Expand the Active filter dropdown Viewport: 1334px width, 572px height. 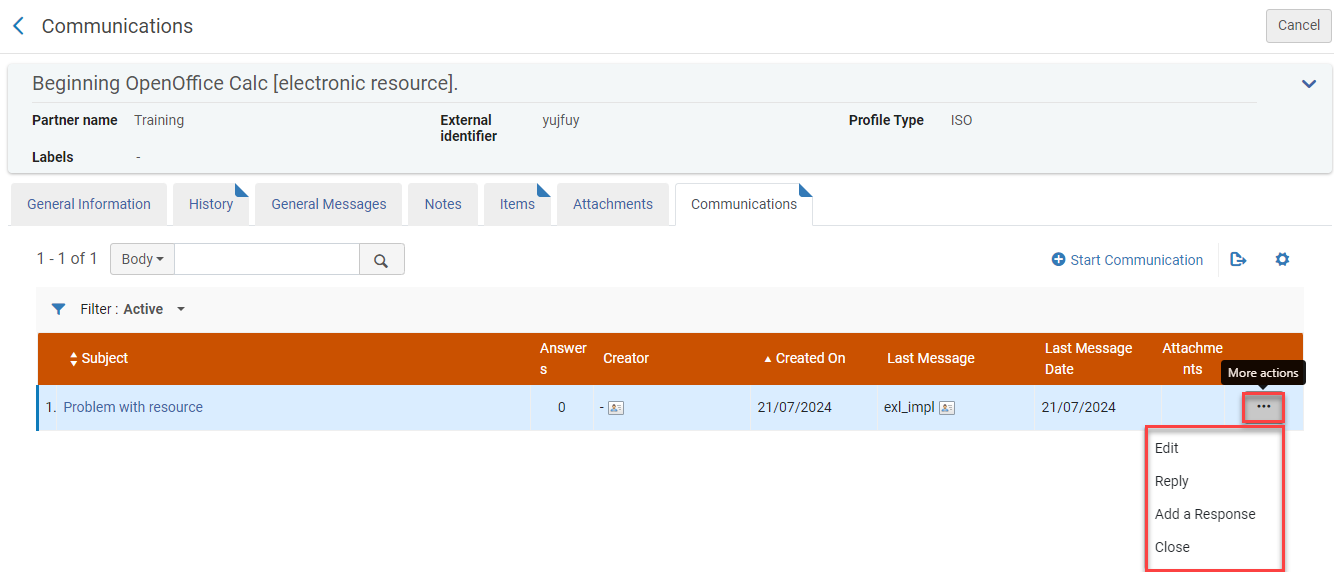pos(181,309)
